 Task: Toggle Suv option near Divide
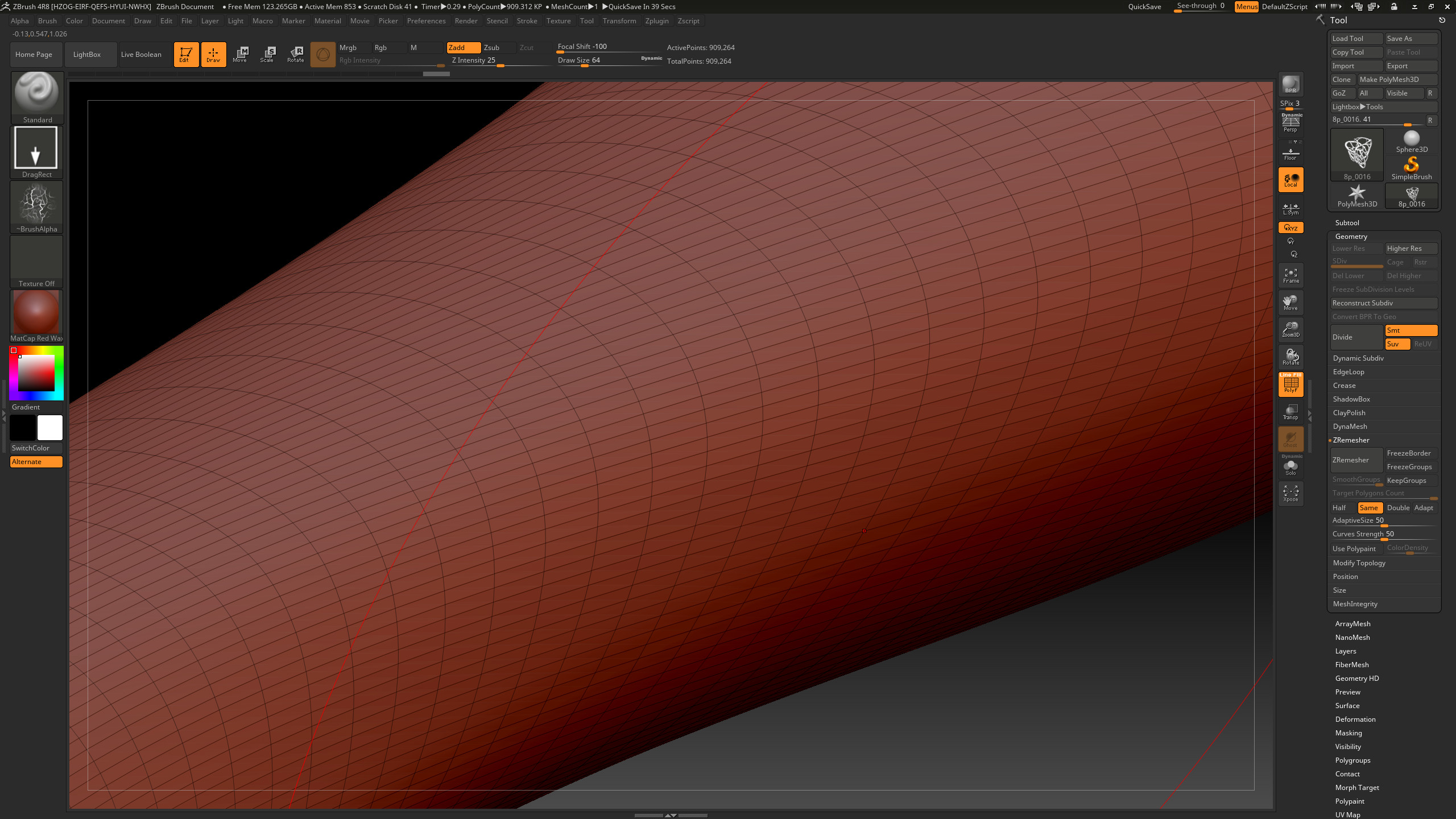[1397, 344]
